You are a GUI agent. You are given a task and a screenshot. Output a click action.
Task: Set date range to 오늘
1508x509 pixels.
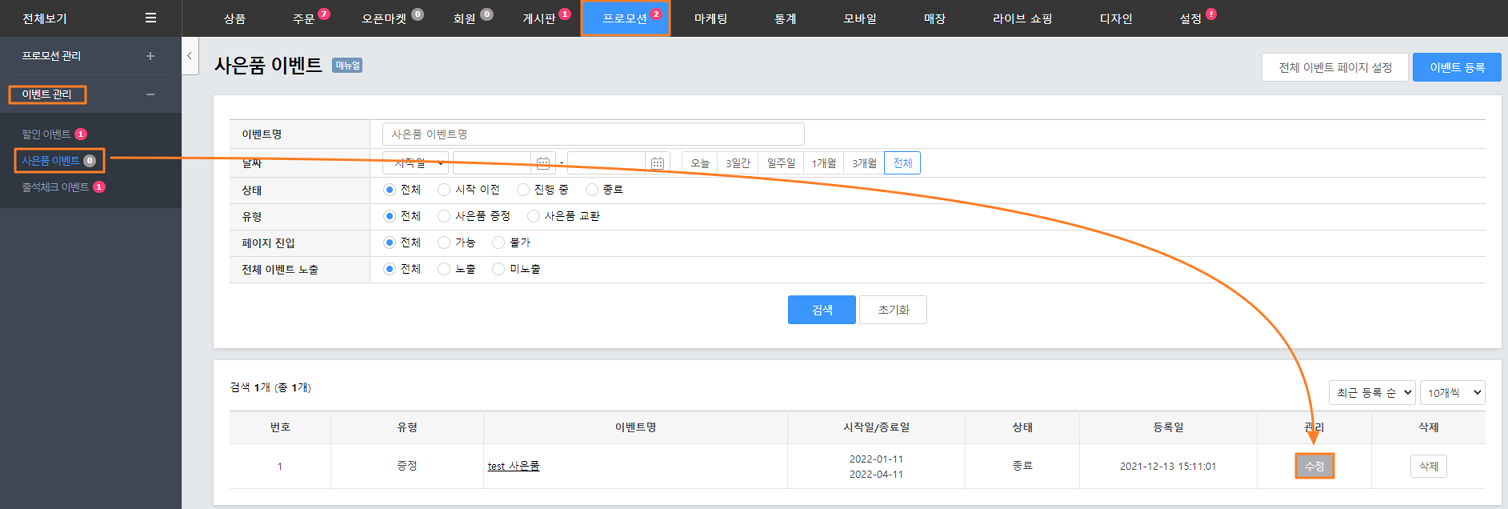click(x=700, y=163)
